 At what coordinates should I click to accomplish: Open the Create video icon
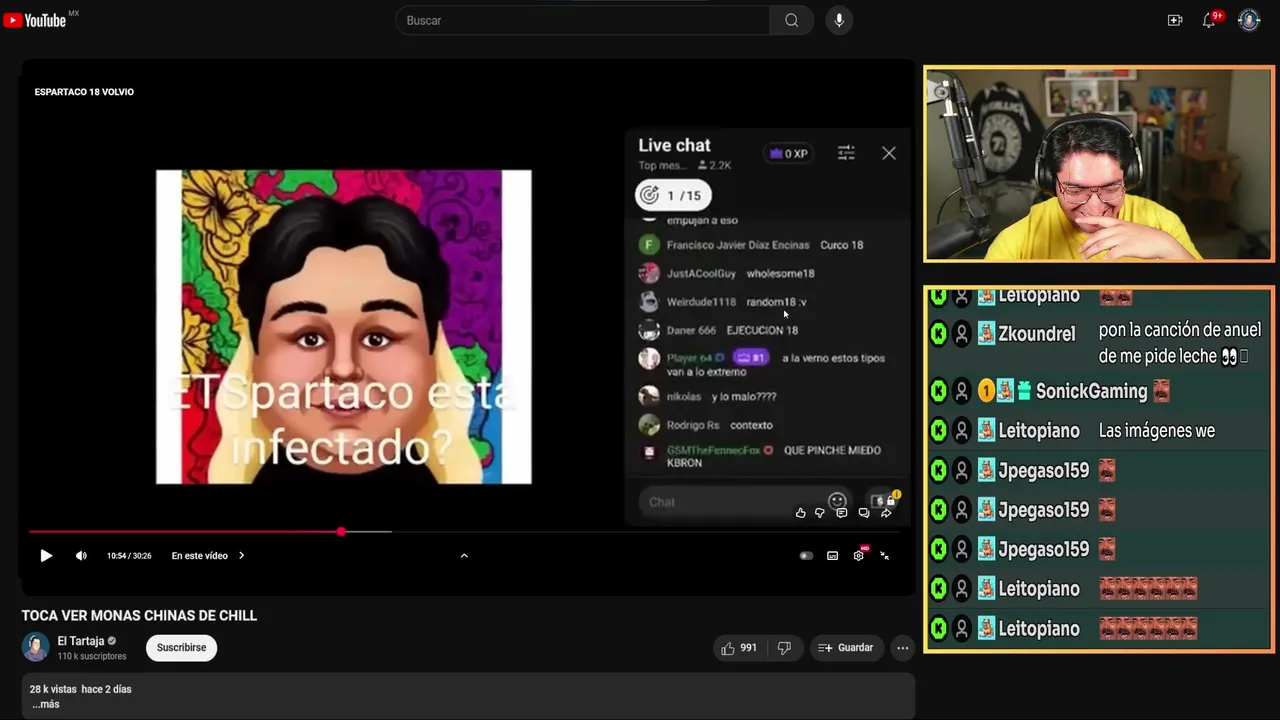tap(1175, 20)
